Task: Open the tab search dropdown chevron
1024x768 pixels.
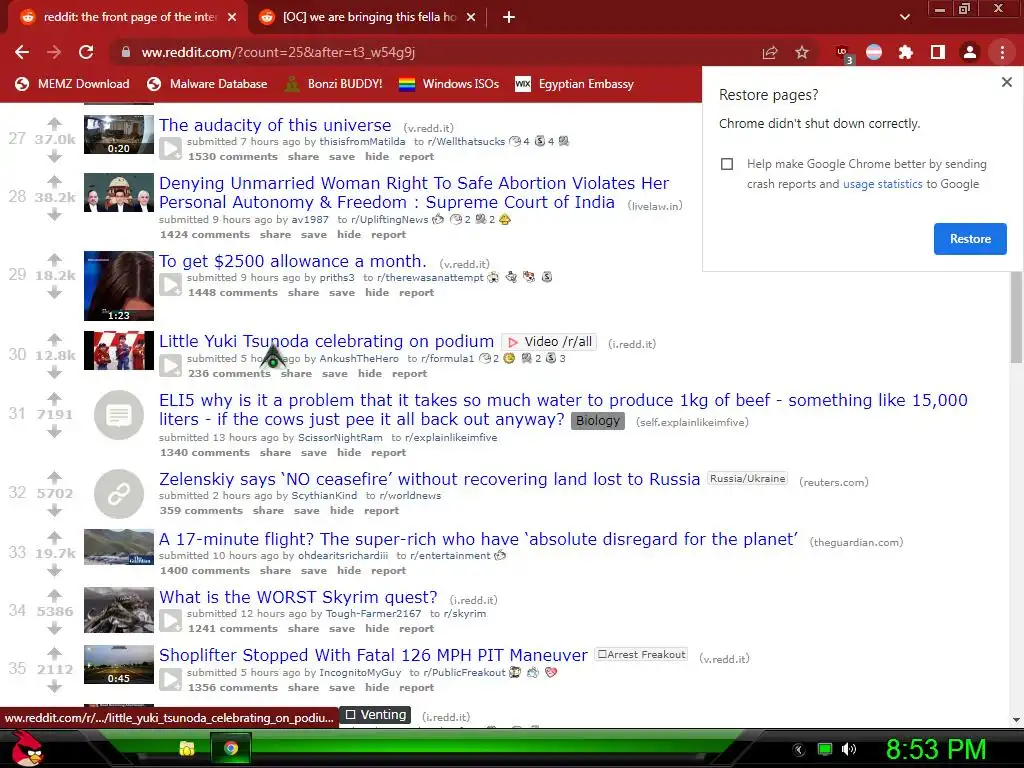Action: click(x=904, y=17)
